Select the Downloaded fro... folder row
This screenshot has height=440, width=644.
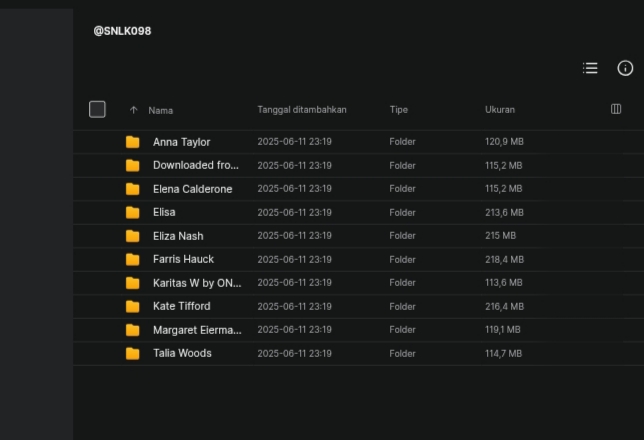[x=359, y=166]
